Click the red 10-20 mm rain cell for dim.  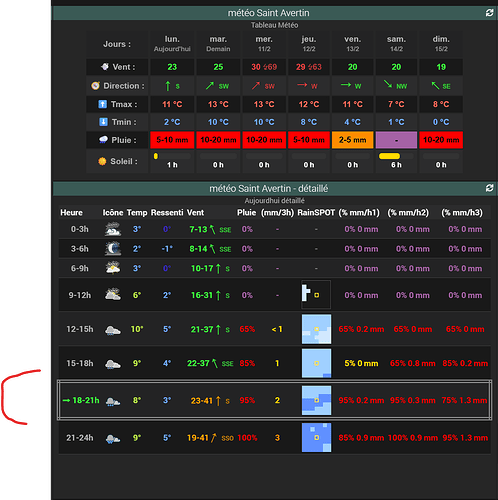[x=441, y=140]
